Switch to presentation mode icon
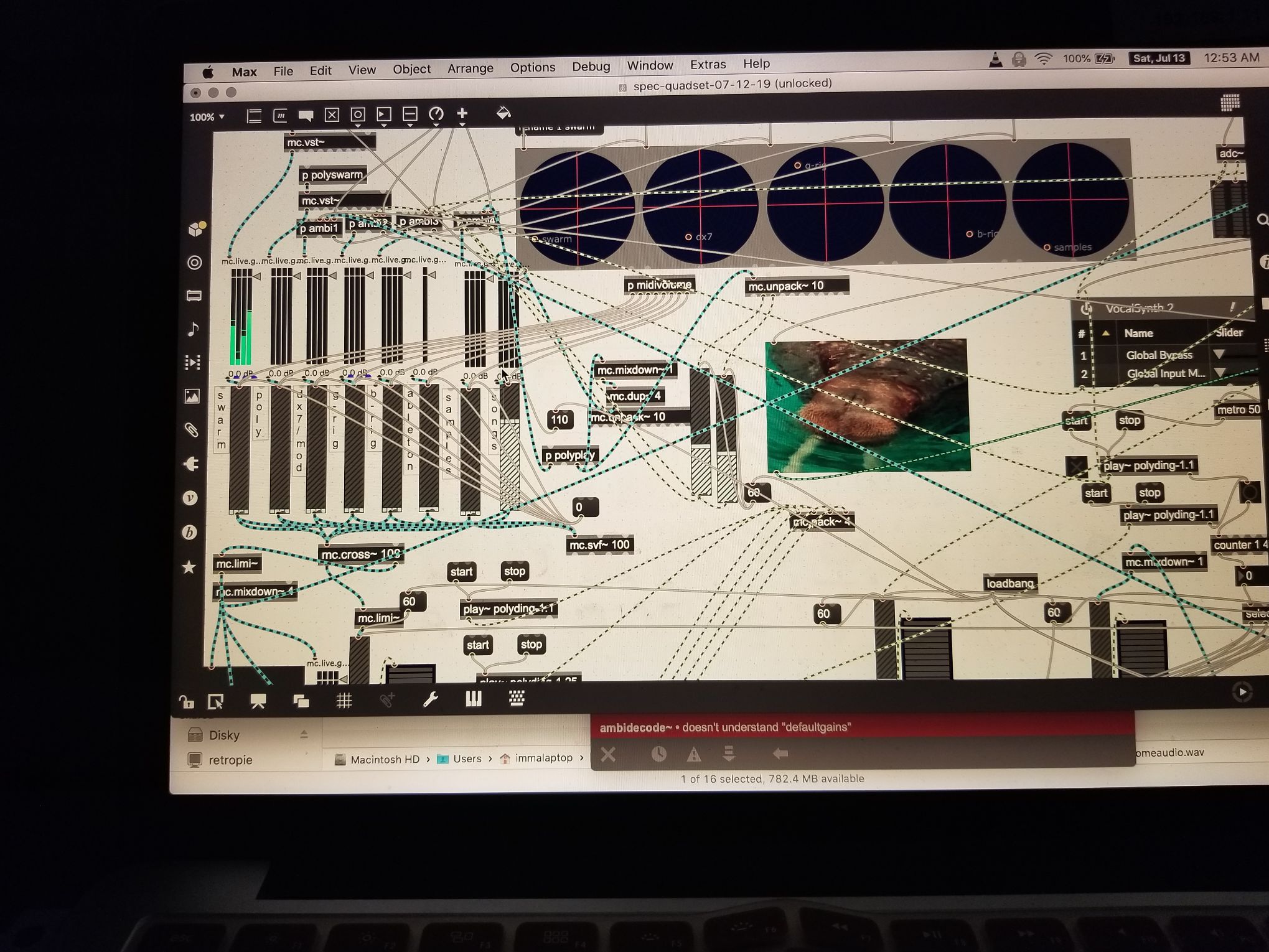 coord(258,702)
